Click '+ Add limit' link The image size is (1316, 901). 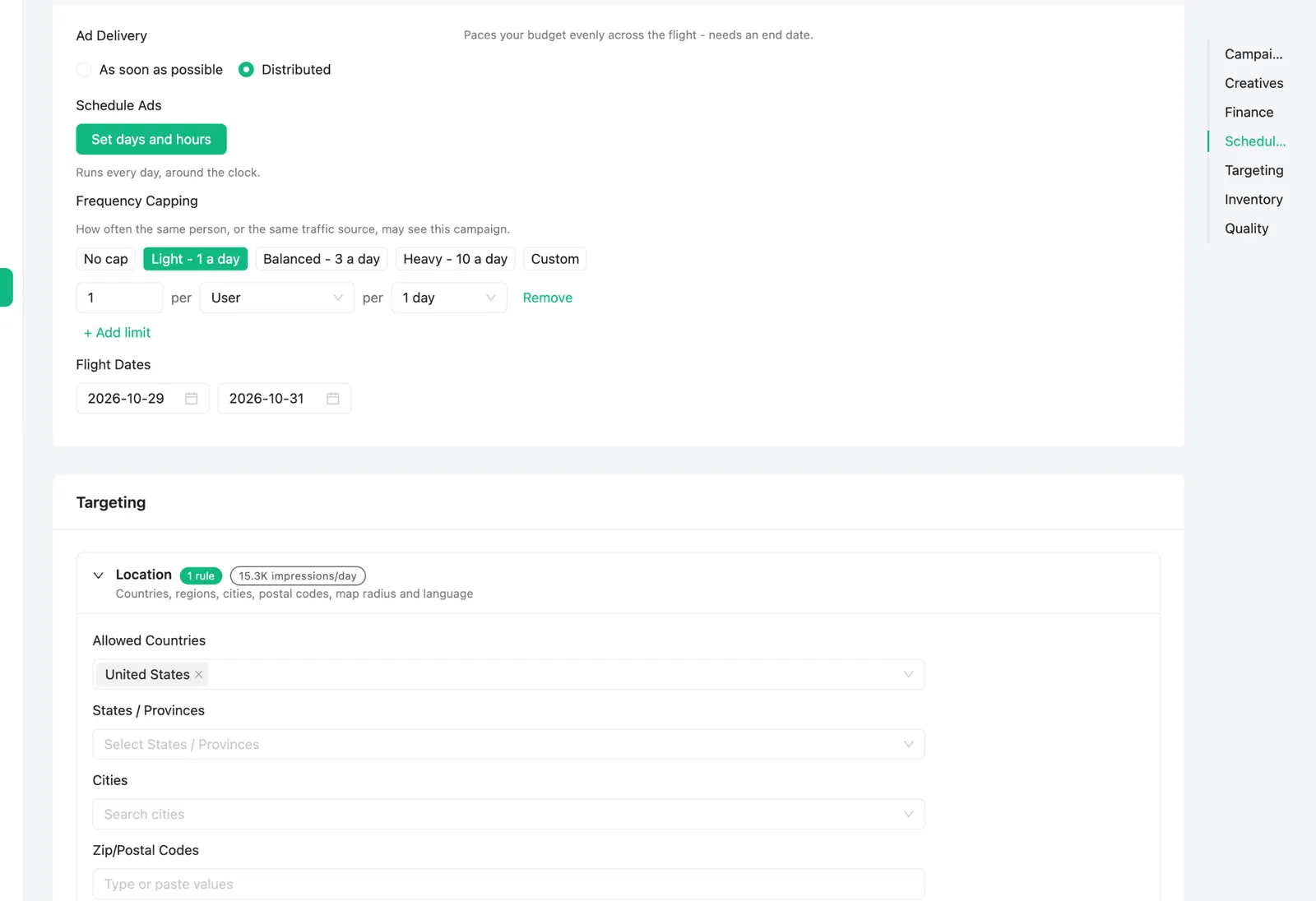117,333
